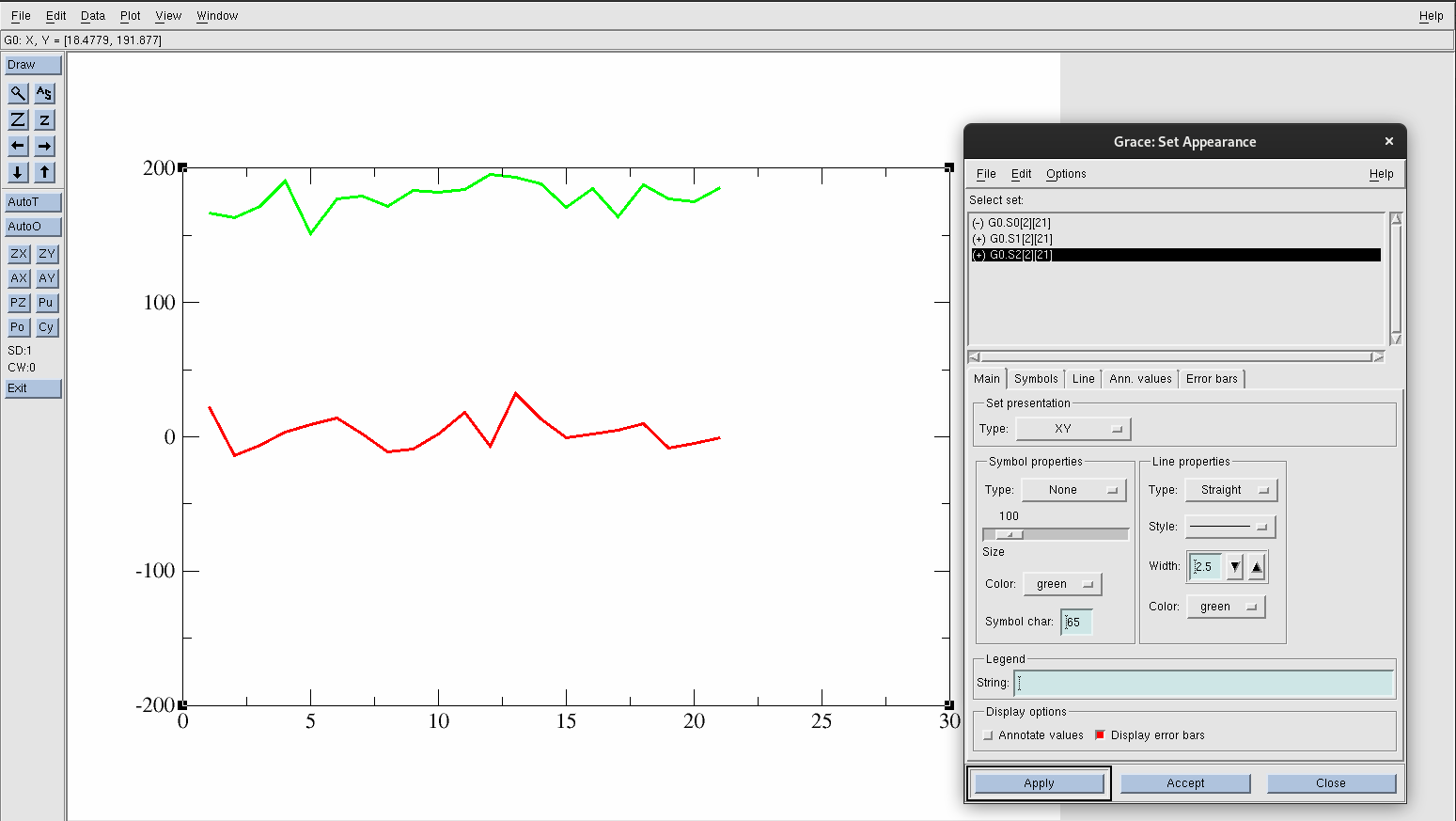Click the Accept button
Image resolution: width=1456 pixels, height=821 pixels.
1185,783
